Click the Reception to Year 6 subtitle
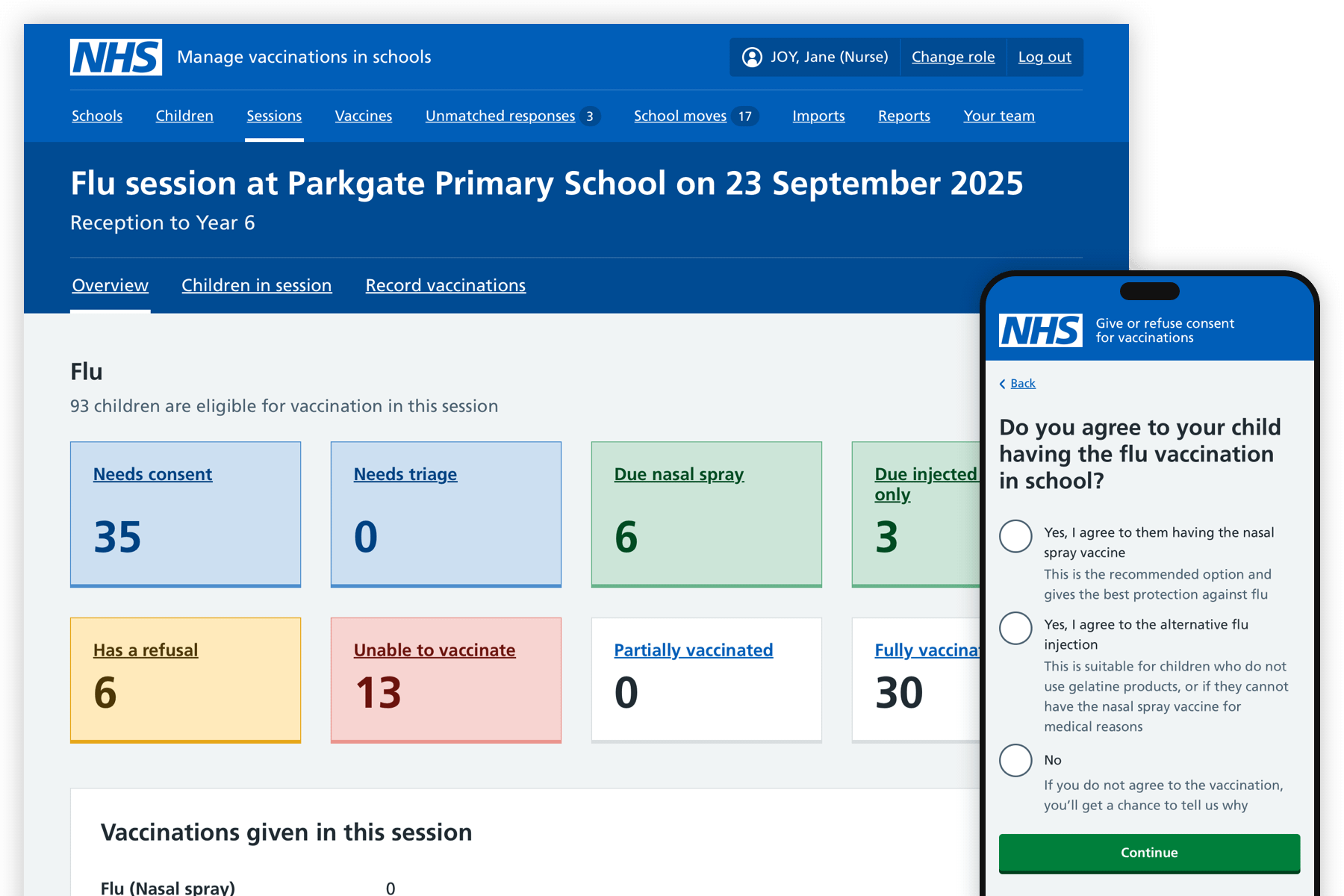Viewport: 1344px width, 896px height. click(163, 223)
